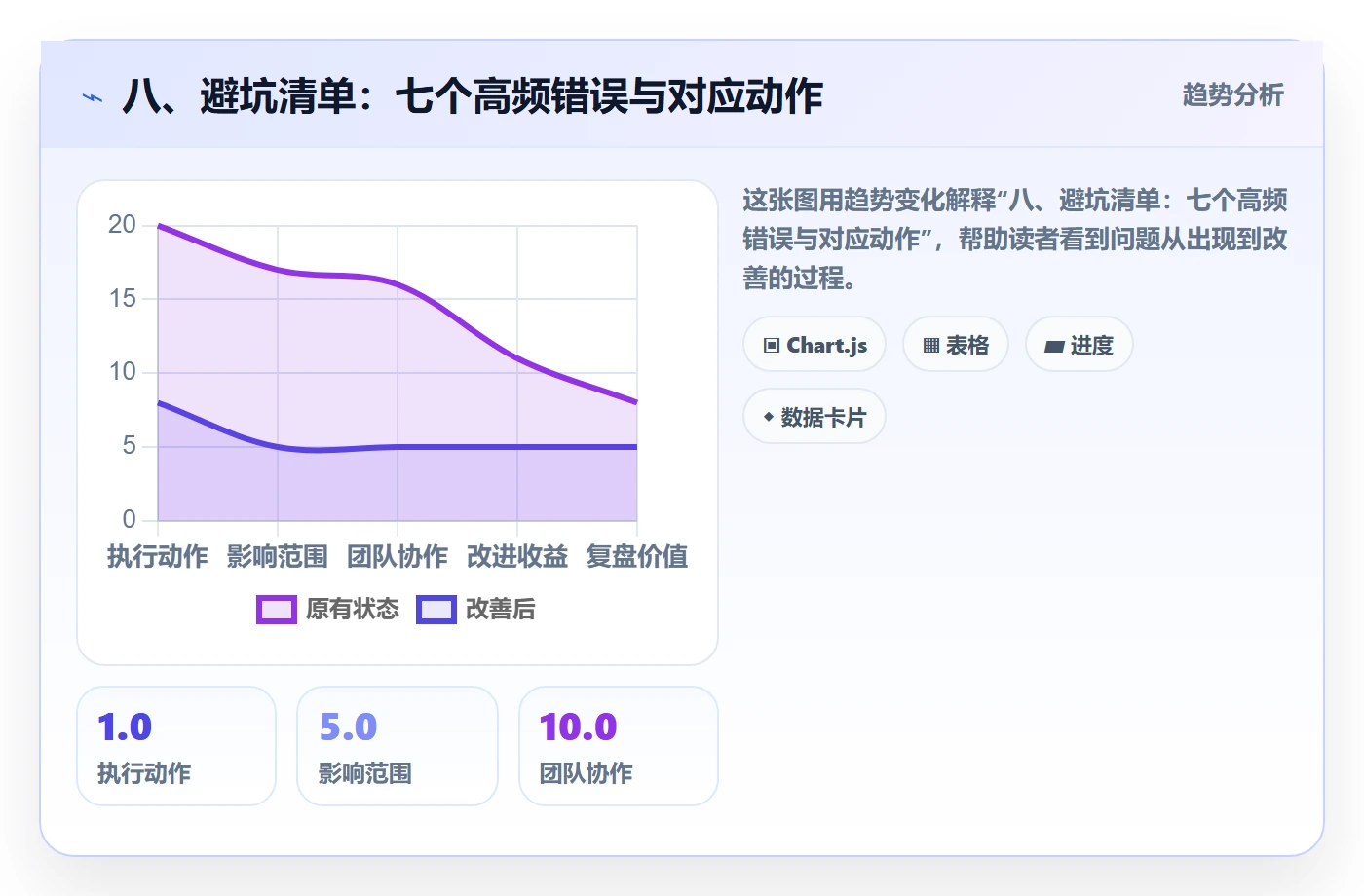
Task: Click the 数据卡片 tag label
Action: tap(823, 418)
